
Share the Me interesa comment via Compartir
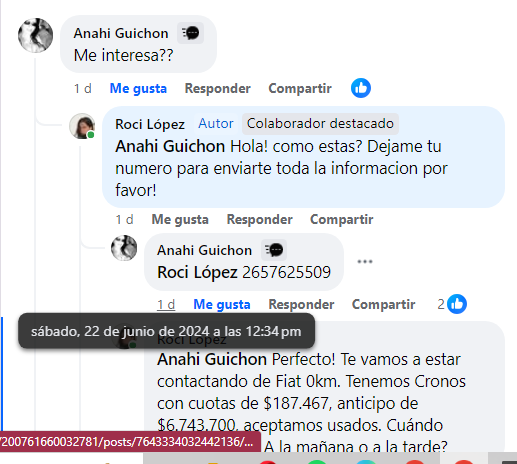[x=300, y=88]
